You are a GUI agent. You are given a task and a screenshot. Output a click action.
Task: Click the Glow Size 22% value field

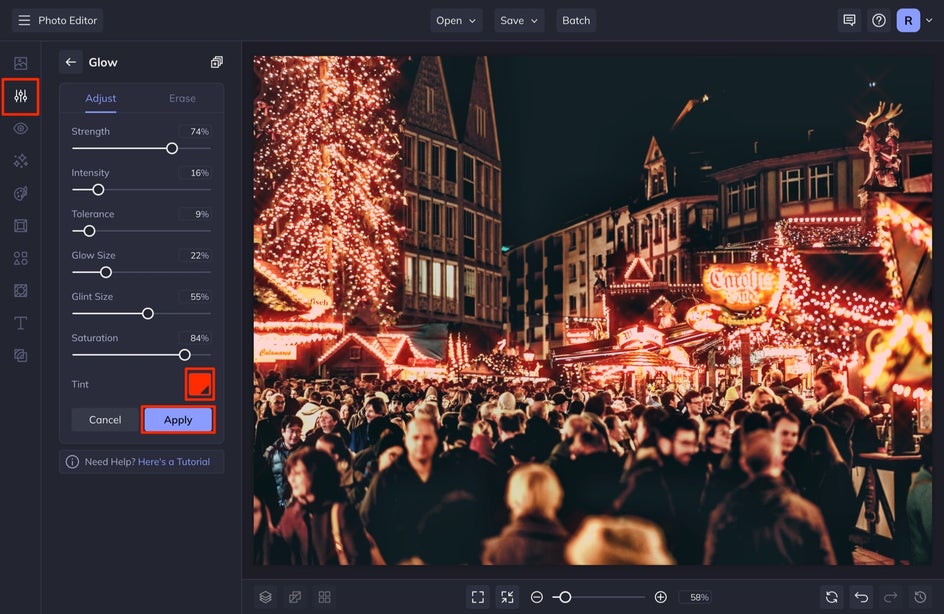point(195,255)
